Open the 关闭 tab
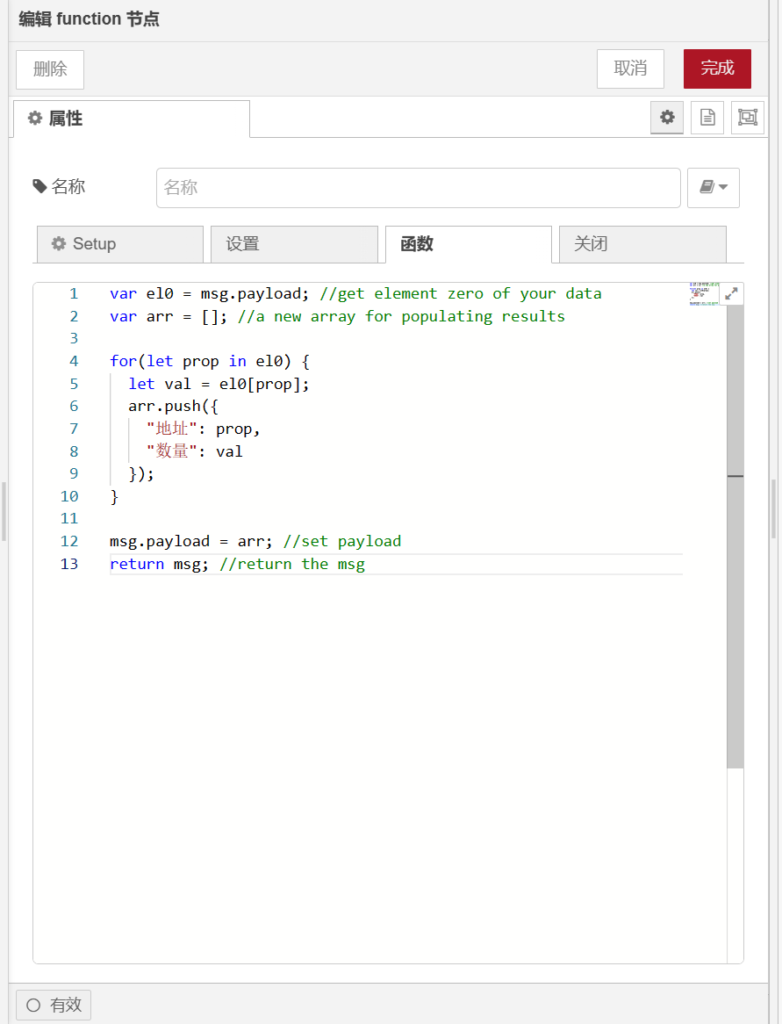The image size is (782, 1024). [x=642, y=244]
